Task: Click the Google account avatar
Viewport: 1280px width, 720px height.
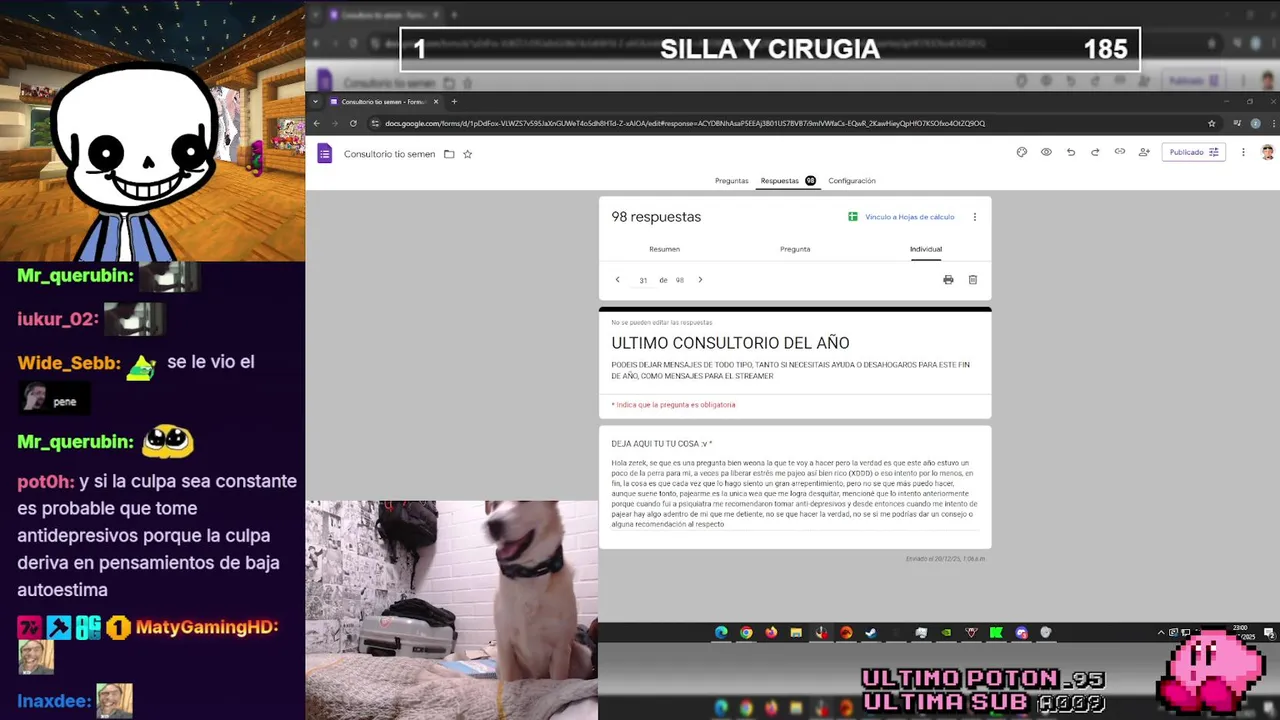Action: pos(1267,152)
